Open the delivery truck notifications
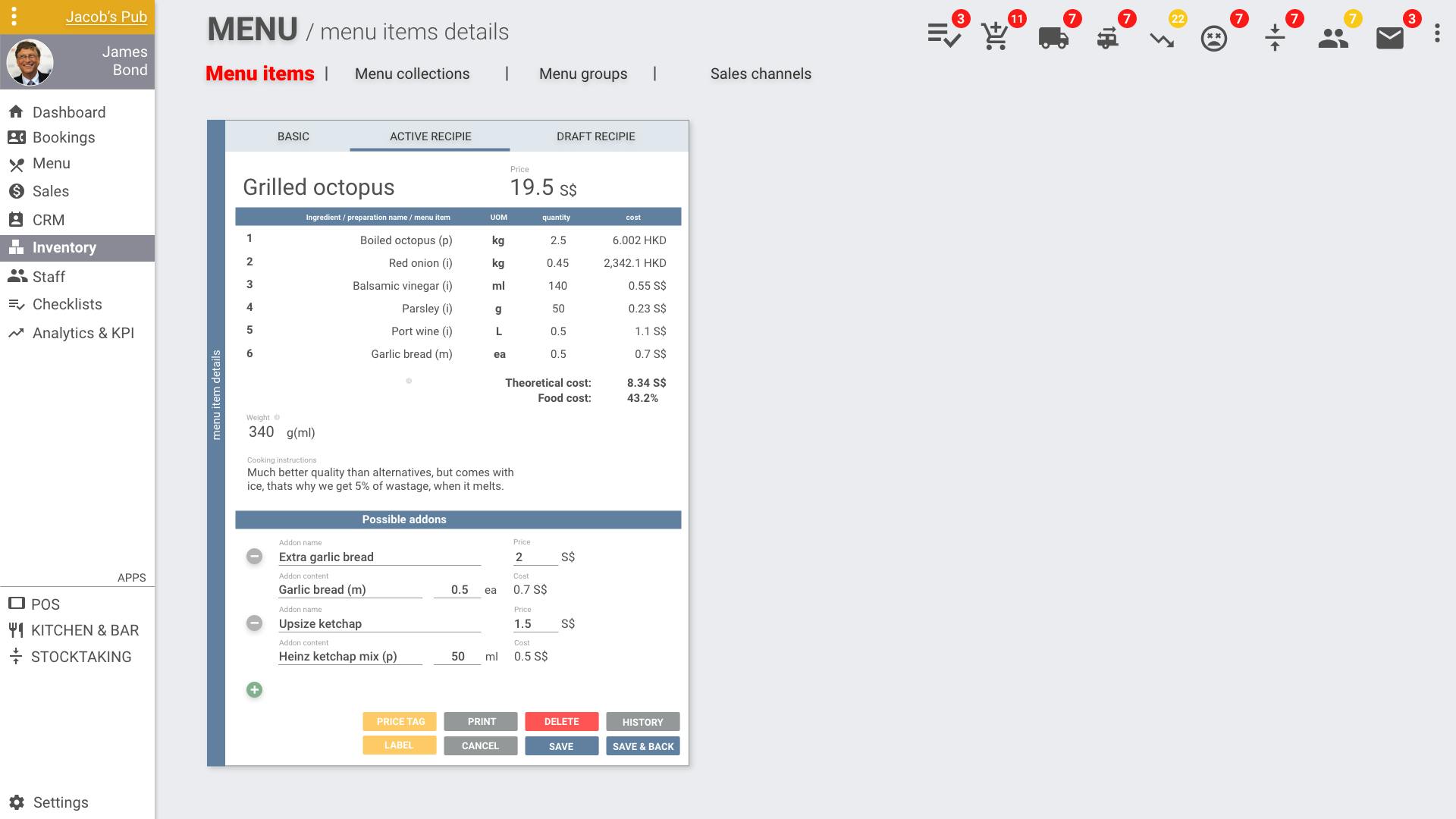The width and height of the screenshot is (1456, 819). 1053,37
